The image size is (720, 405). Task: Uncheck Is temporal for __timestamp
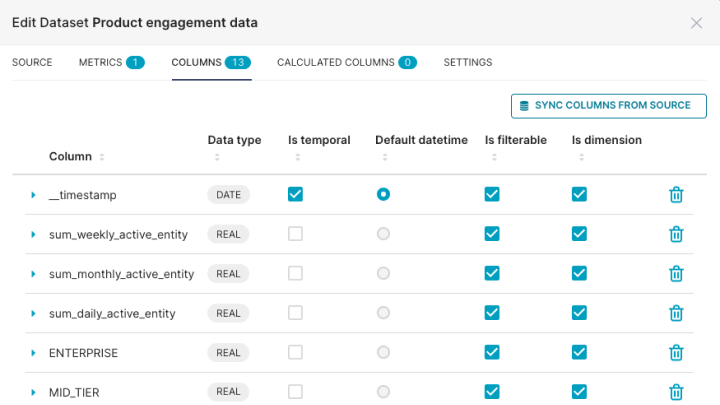[x=295, y=194]
